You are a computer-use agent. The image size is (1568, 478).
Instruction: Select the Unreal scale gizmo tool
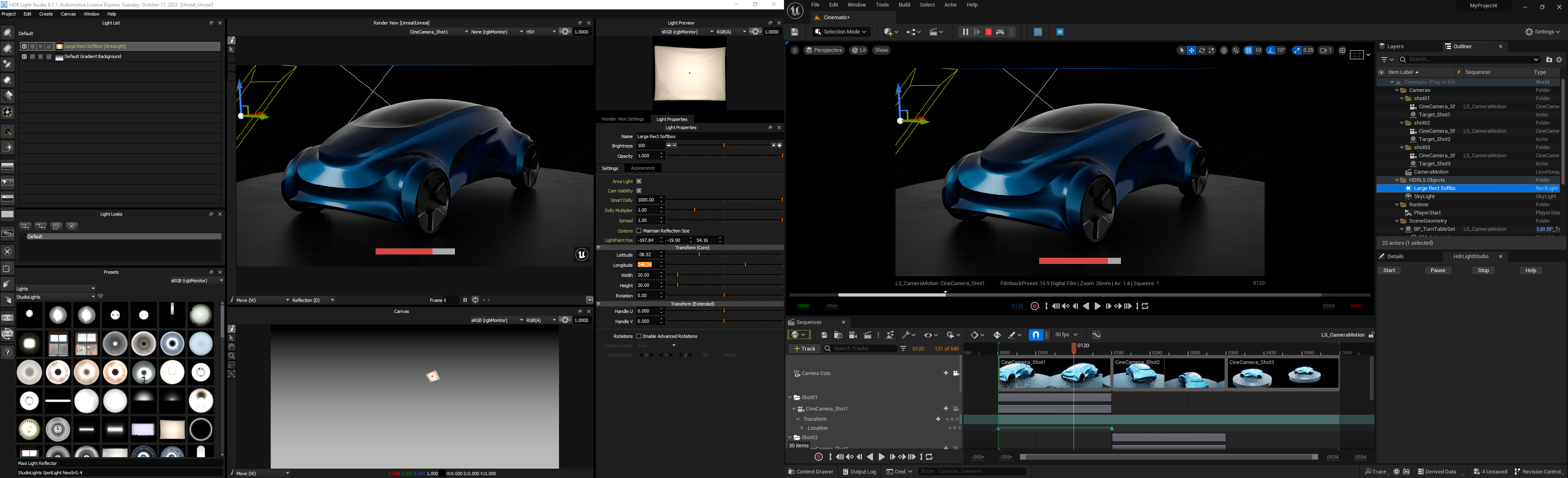pos(1211,51)
